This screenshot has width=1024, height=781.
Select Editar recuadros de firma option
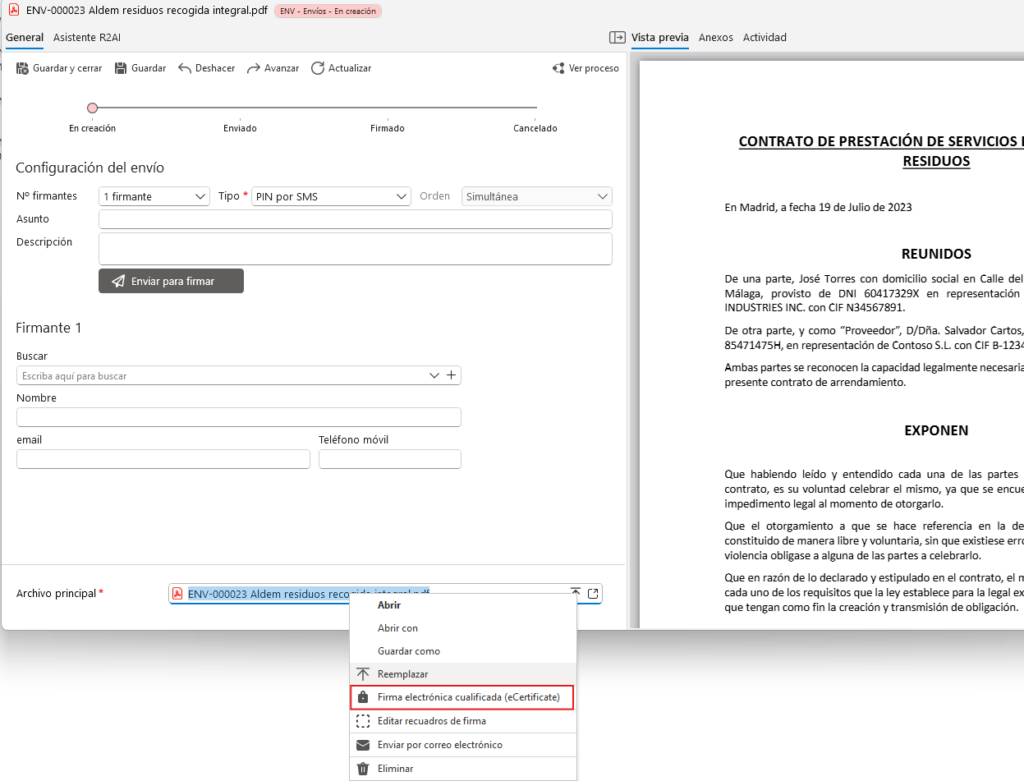point(431,721)
